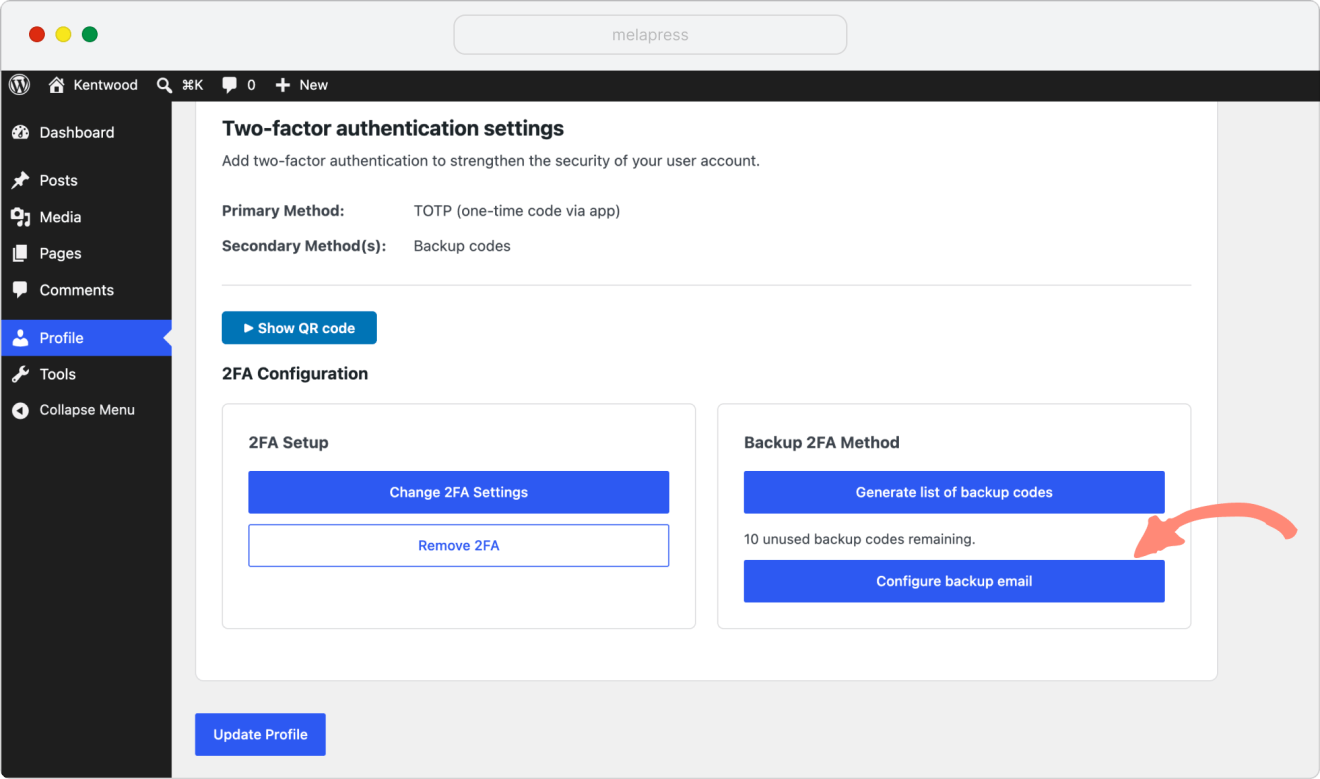Visit the Kentwood site link
Screen dimensions: 1320x779
105,85
